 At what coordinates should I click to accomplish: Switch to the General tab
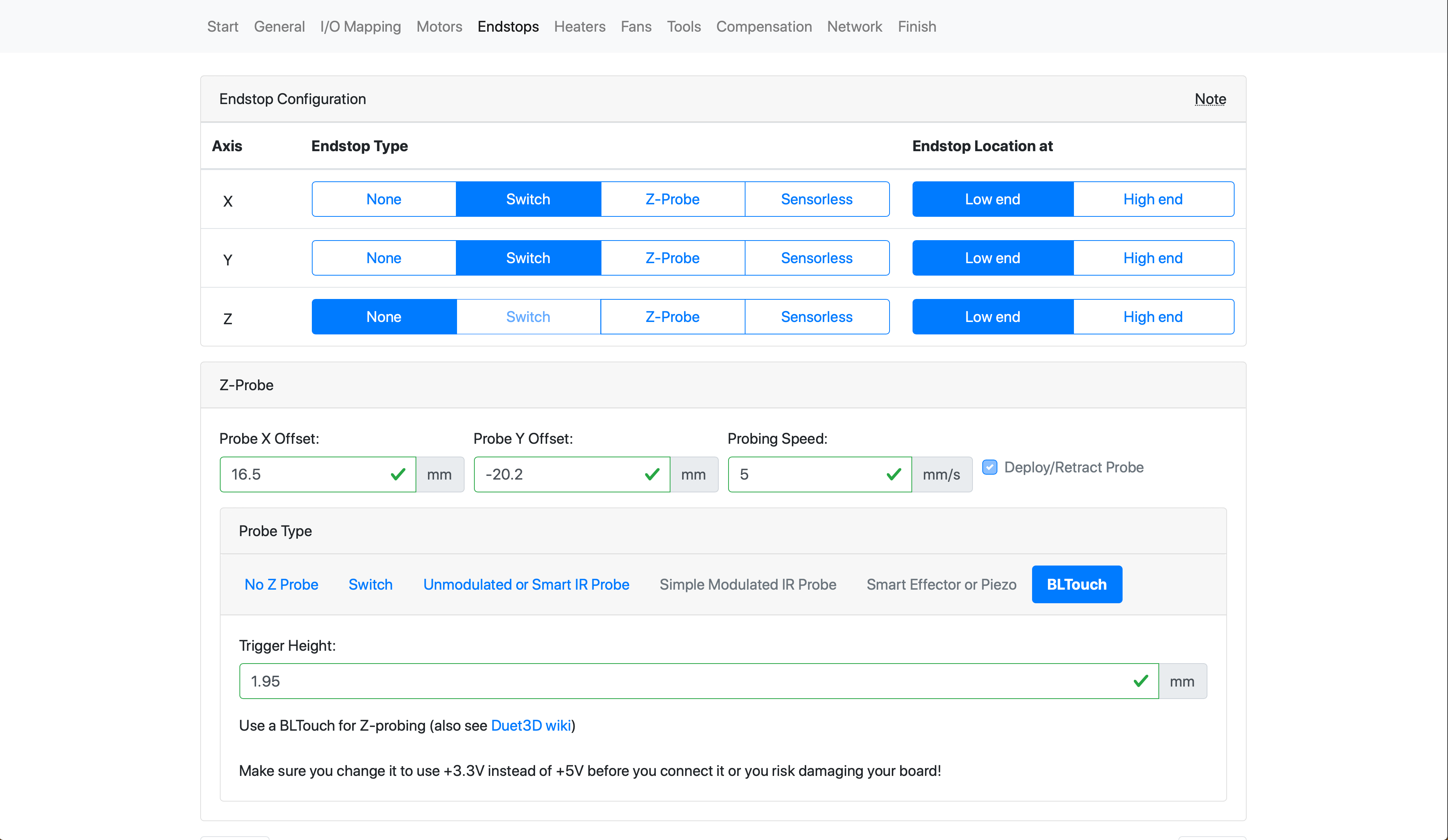point(279,26)
